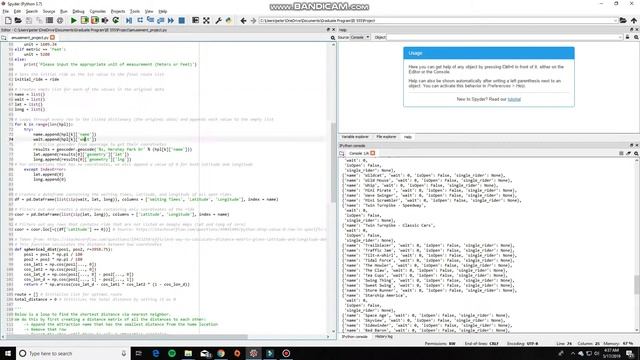The width and height of the screenshot is (640, 360).
Task: Stop debugging with blue square icon
Action: tap(182, 20)
